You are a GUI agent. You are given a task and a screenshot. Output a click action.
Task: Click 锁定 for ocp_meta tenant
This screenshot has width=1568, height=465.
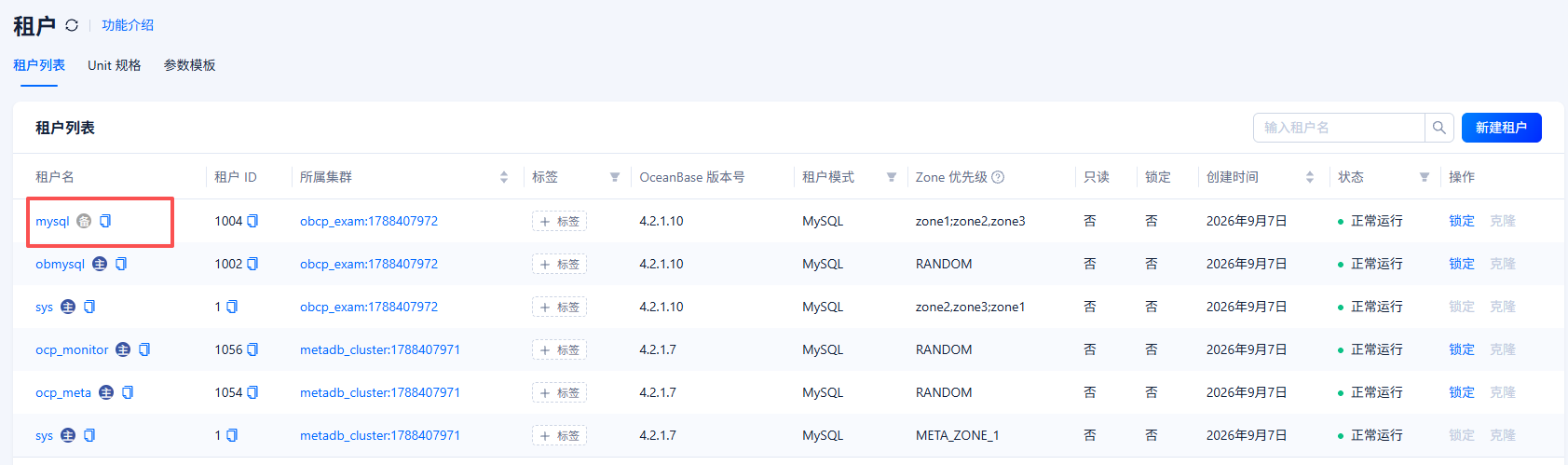[1462, 392]
